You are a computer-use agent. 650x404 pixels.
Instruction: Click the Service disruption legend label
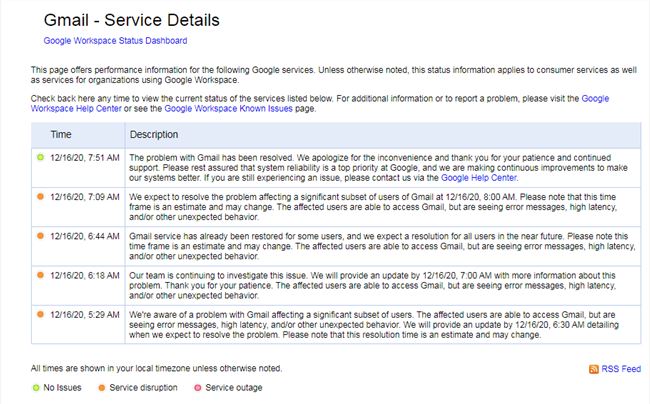tap(143, 388)
